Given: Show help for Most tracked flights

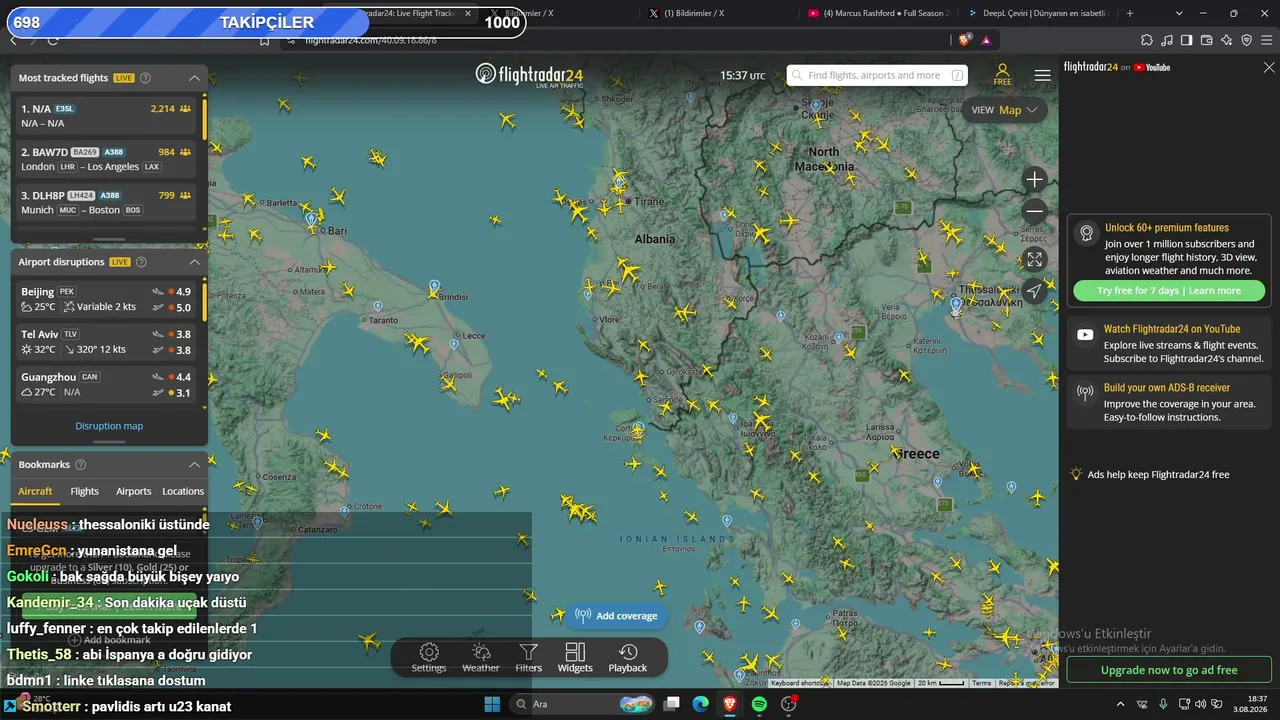Looking at the screenshot, I should (145, 78).
